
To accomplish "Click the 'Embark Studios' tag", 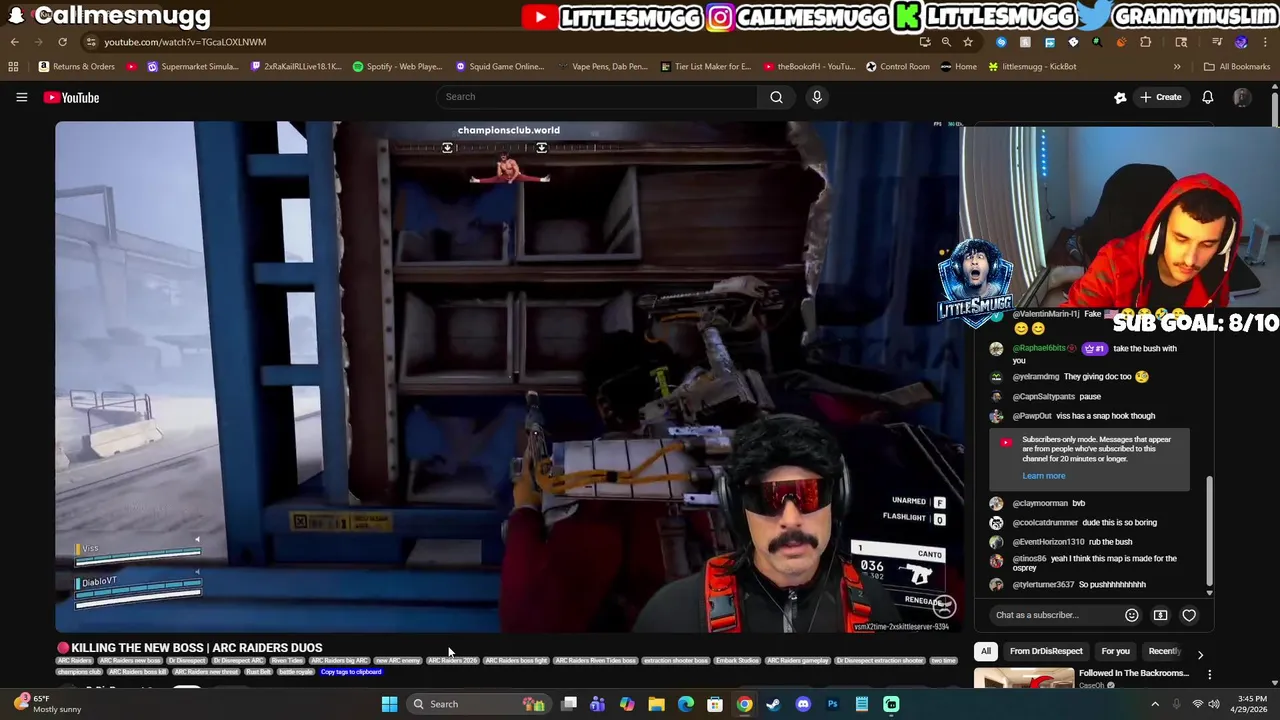I will pos(737,661).
